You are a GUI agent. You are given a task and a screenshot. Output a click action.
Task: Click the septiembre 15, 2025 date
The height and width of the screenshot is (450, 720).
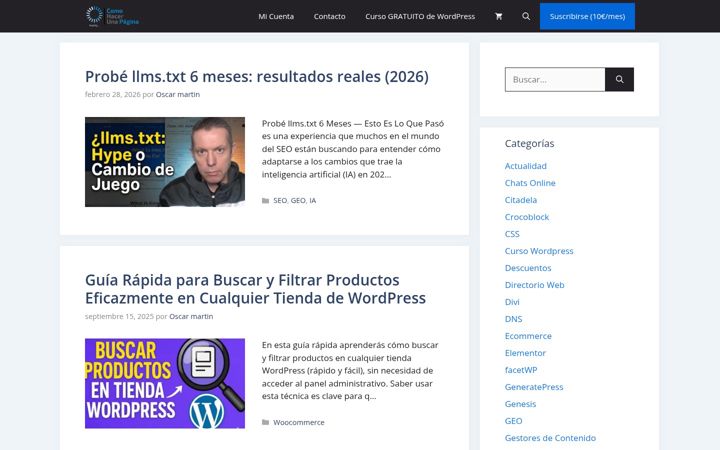119,316
